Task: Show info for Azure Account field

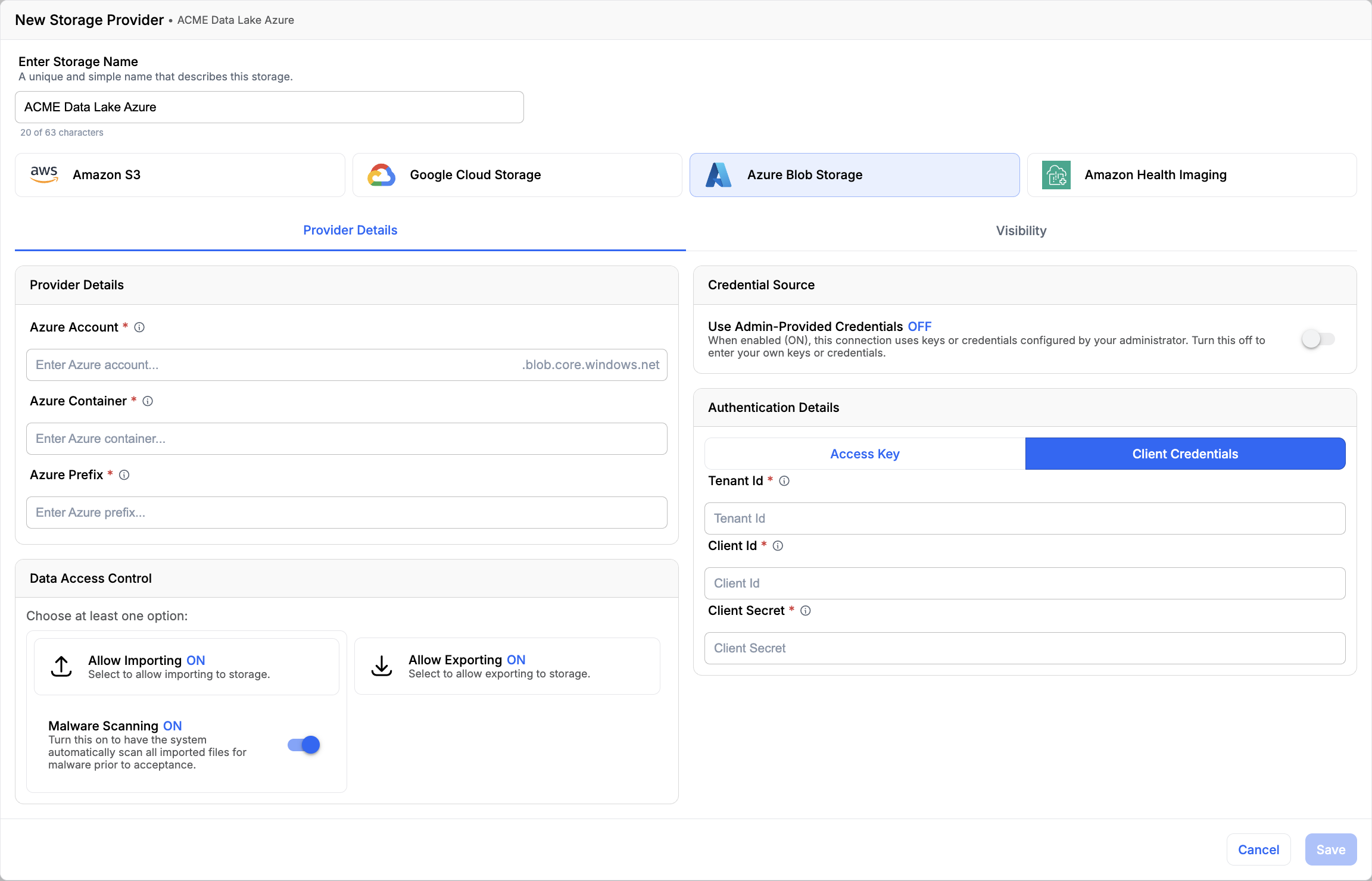Action: (x=139, y=327)
